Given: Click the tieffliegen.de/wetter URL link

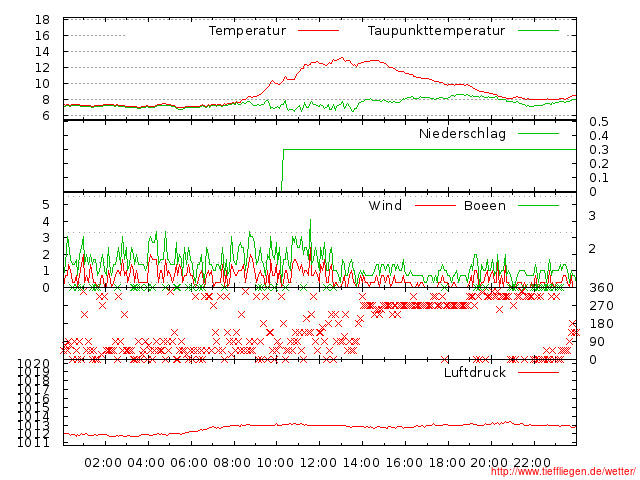Looking at the screenshot, I should [563, 471].
